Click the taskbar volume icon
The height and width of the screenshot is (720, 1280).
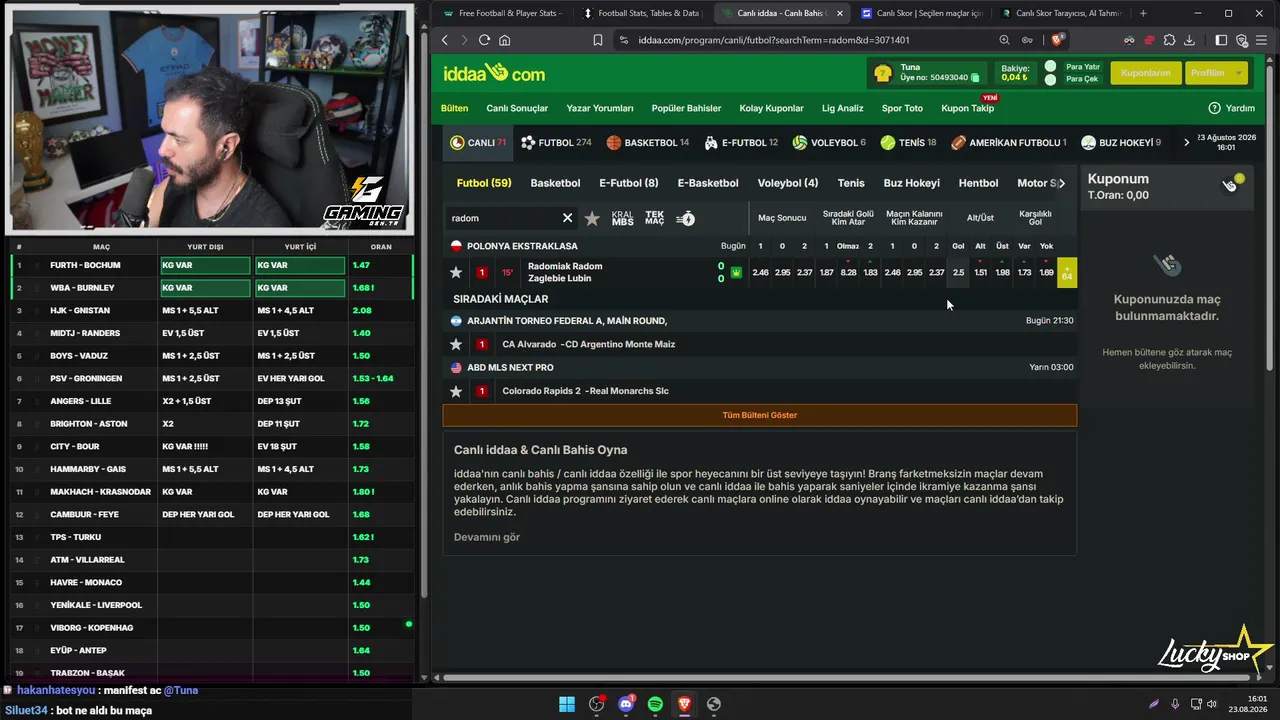[1211, 704]
